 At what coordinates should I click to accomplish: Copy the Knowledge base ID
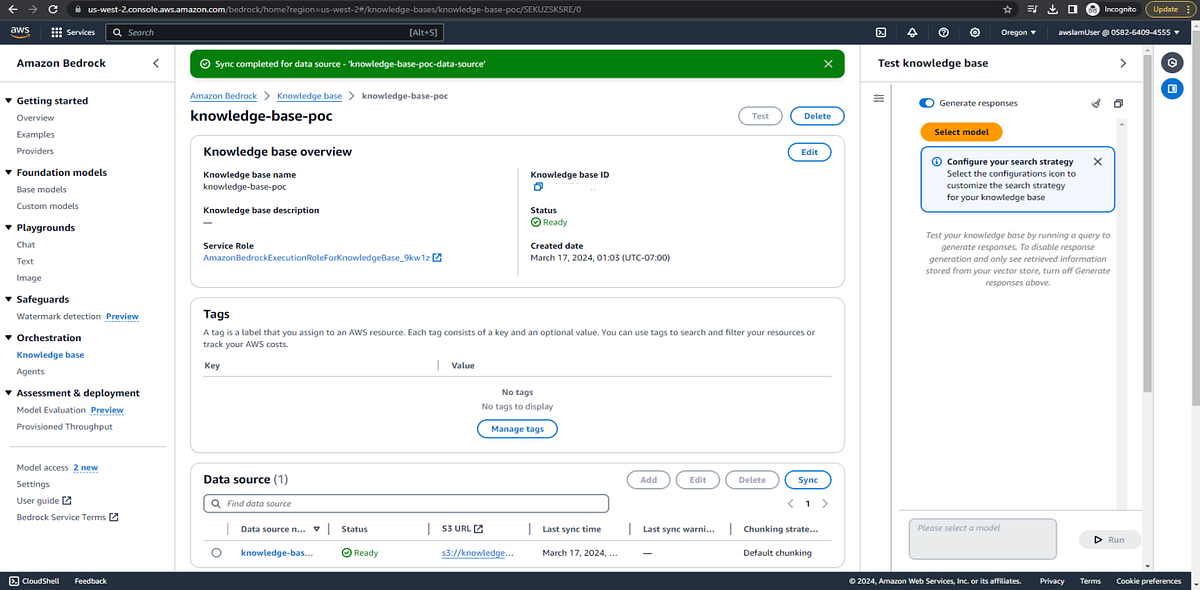[536, 186]
